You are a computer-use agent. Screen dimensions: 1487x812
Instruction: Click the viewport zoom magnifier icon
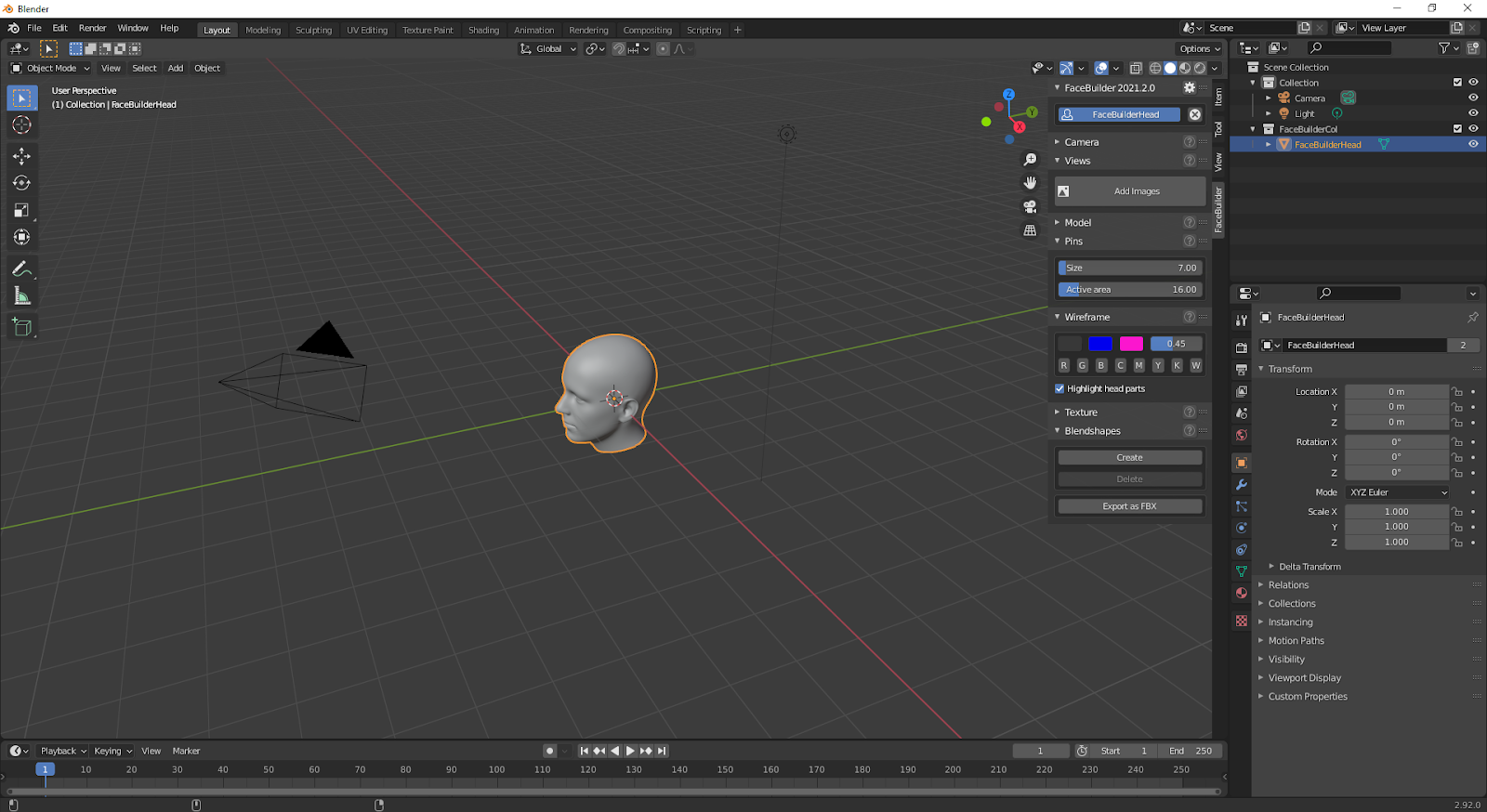(1030, 160)
